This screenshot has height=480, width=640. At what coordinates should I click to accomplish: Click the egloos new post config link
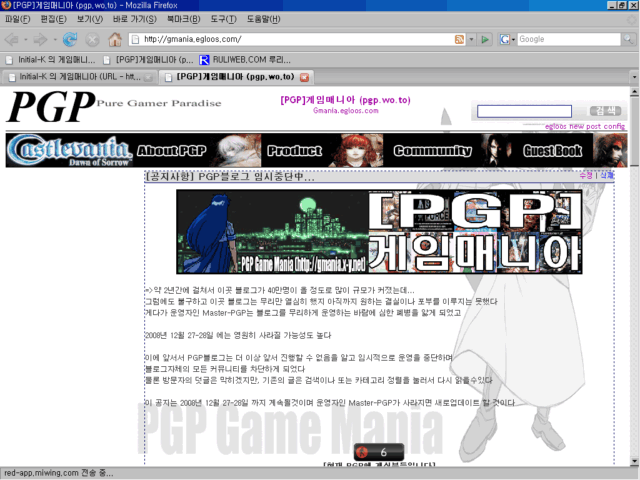pyautogui.click(x=585, y=127)
